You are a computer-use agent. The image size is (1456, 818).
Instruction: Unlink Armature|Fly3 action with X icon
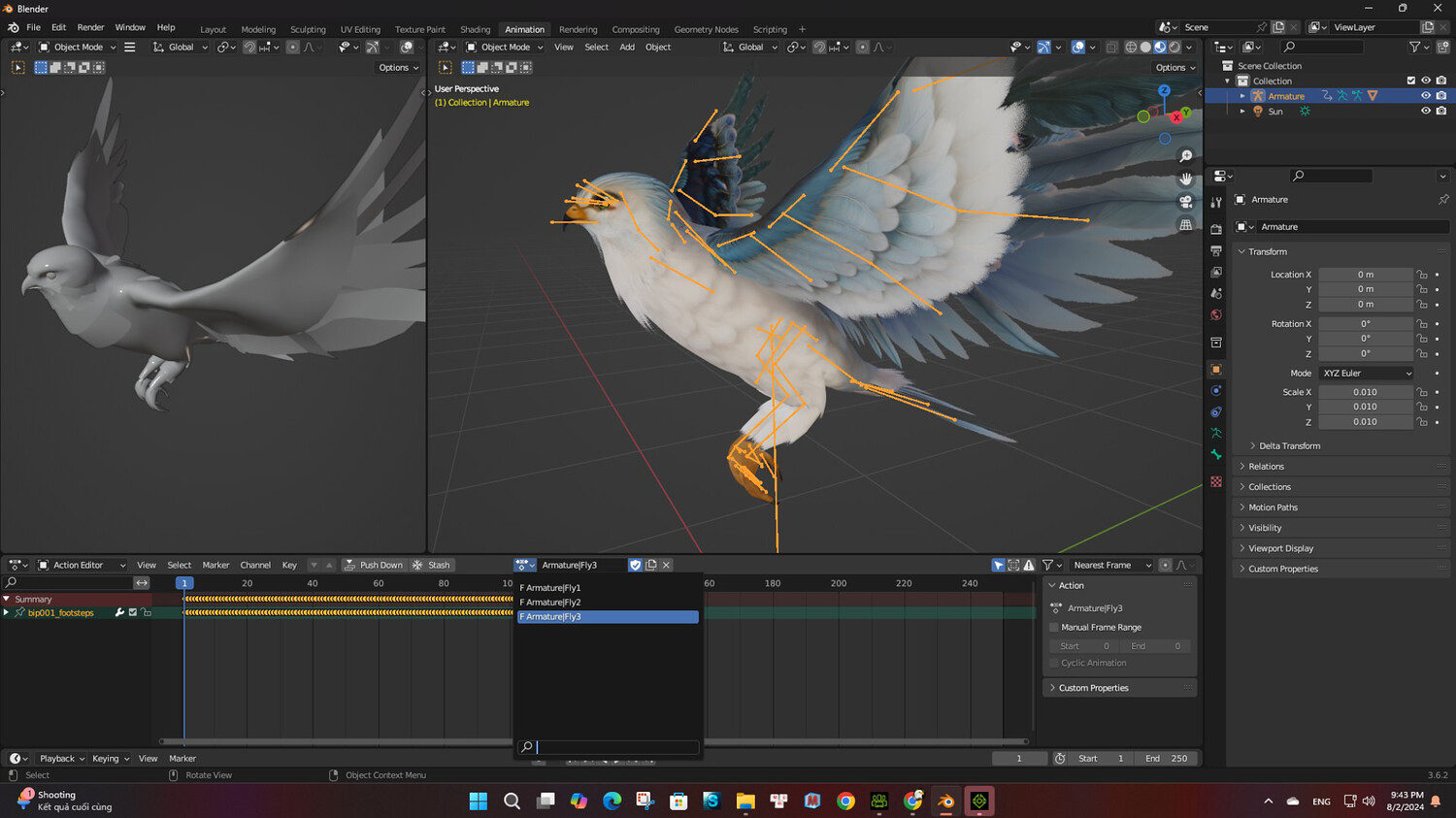pyautogui.click(x=666, y=565)
